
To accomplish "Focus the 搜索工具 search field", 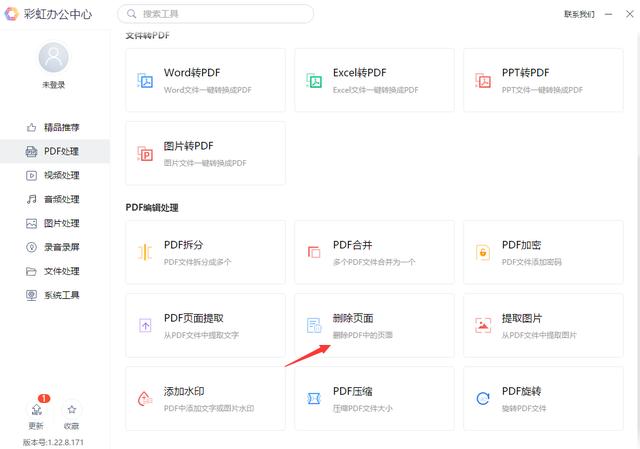I will [216, 14].
